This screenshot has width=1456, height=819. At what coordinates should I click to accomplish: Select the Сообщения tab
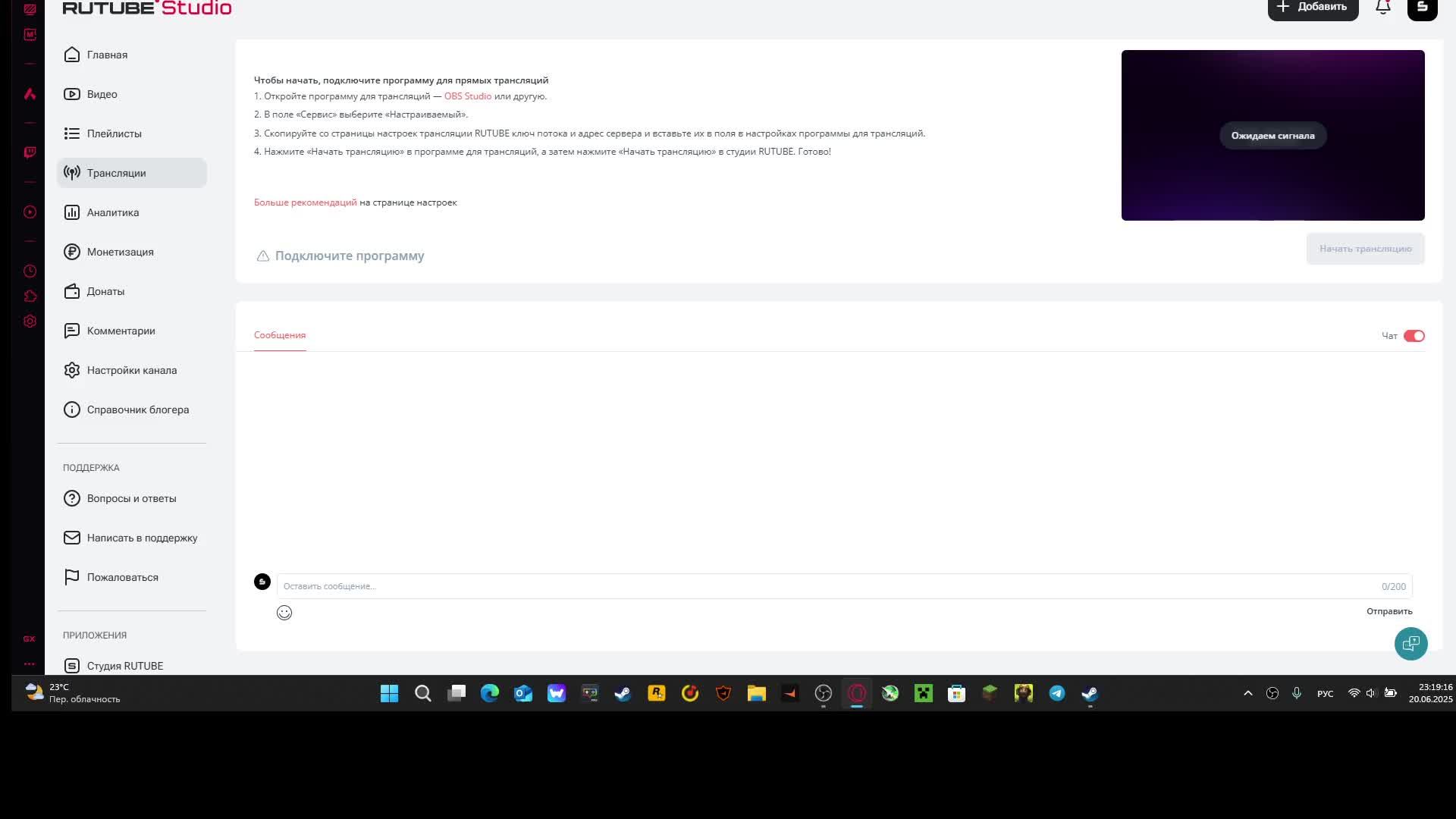click(x=280, y=335)
